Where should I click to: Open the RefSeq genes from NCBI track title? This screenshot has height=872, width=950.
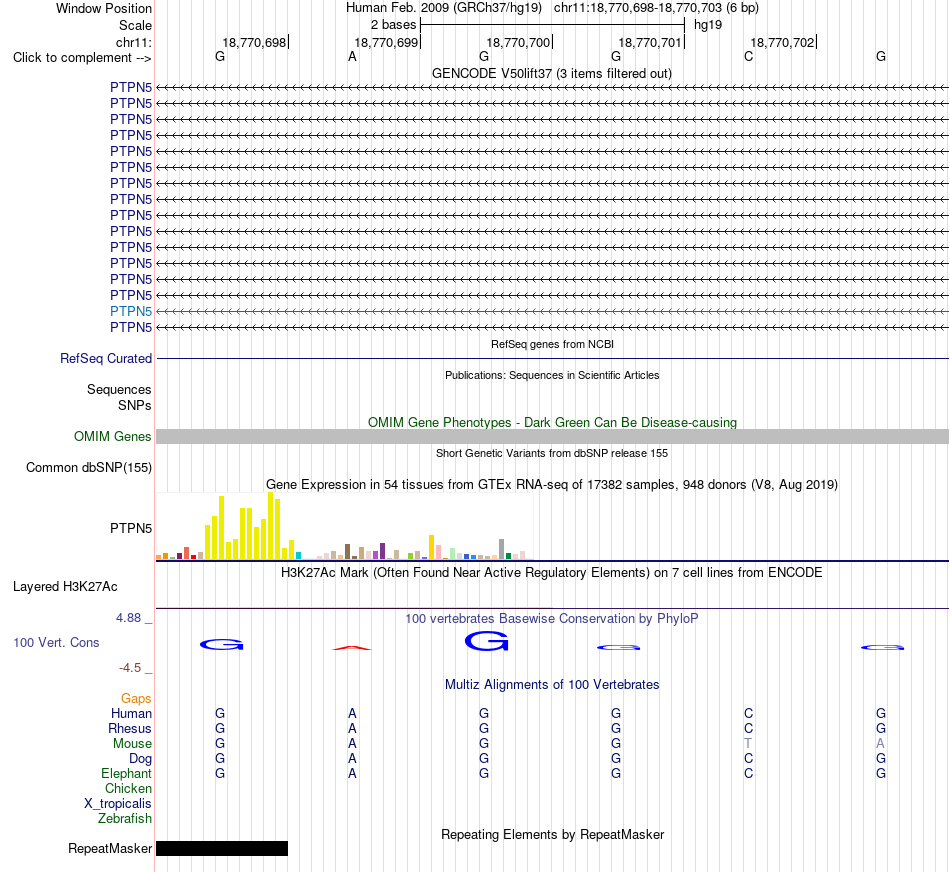click(x=552, y=344)
